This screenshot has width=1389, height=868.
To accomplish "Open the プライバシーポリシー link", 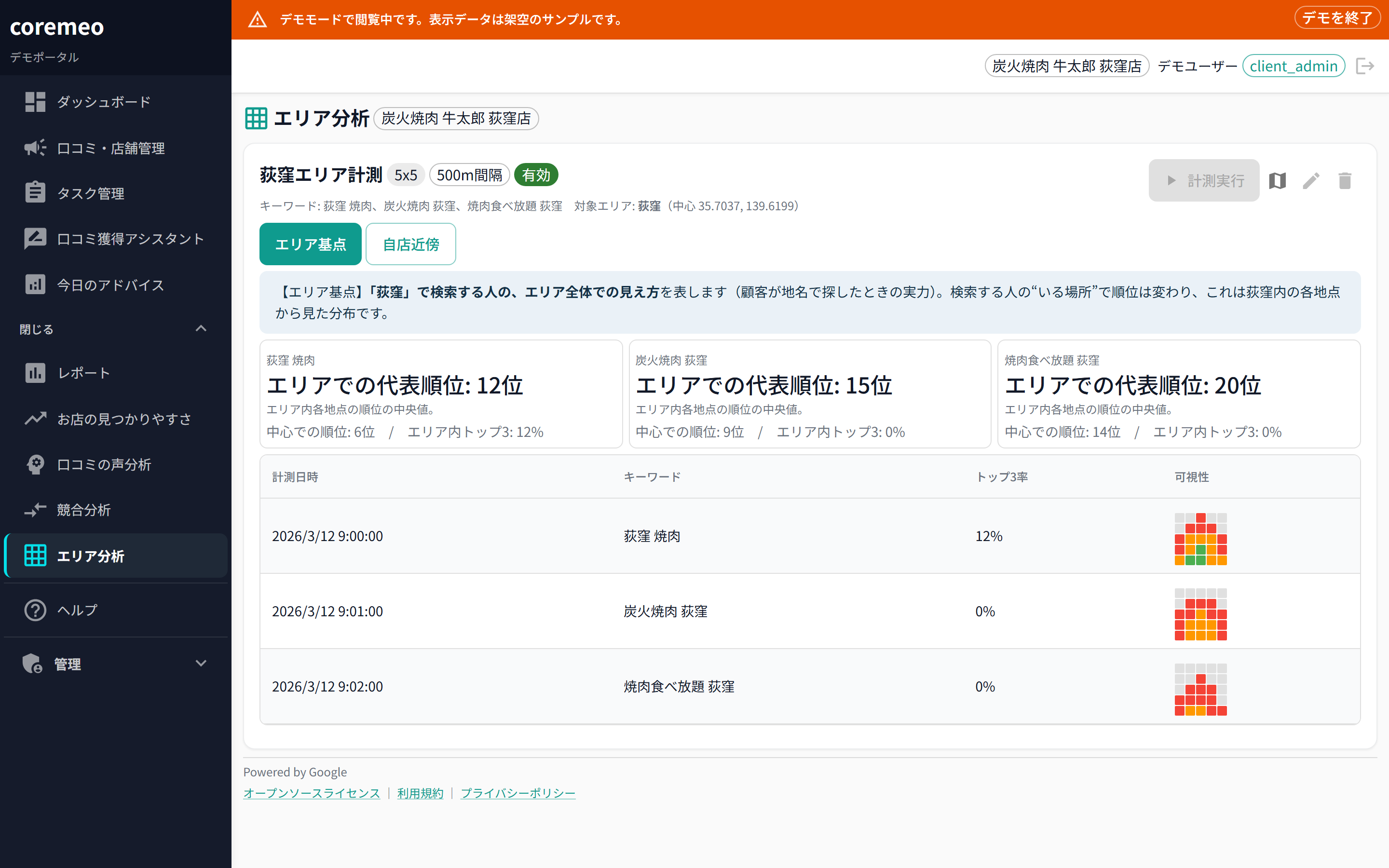I will pos(517,793).
